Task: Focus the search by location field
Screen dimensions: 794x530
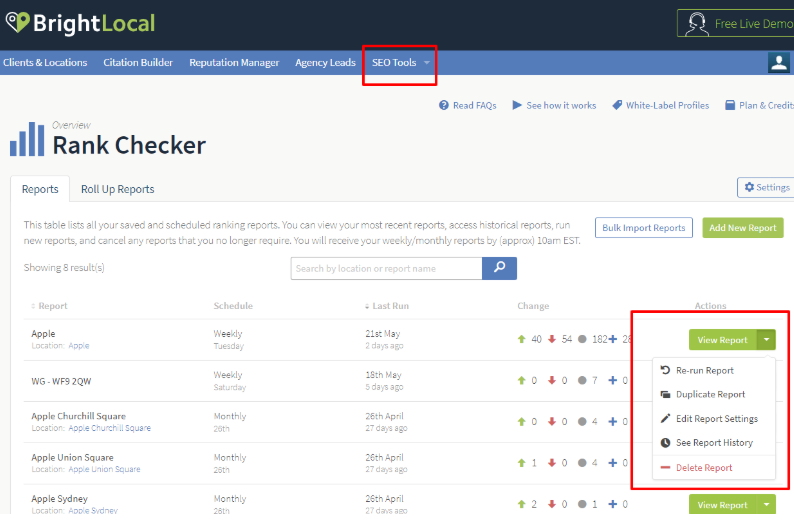Action: click(386, 268)
